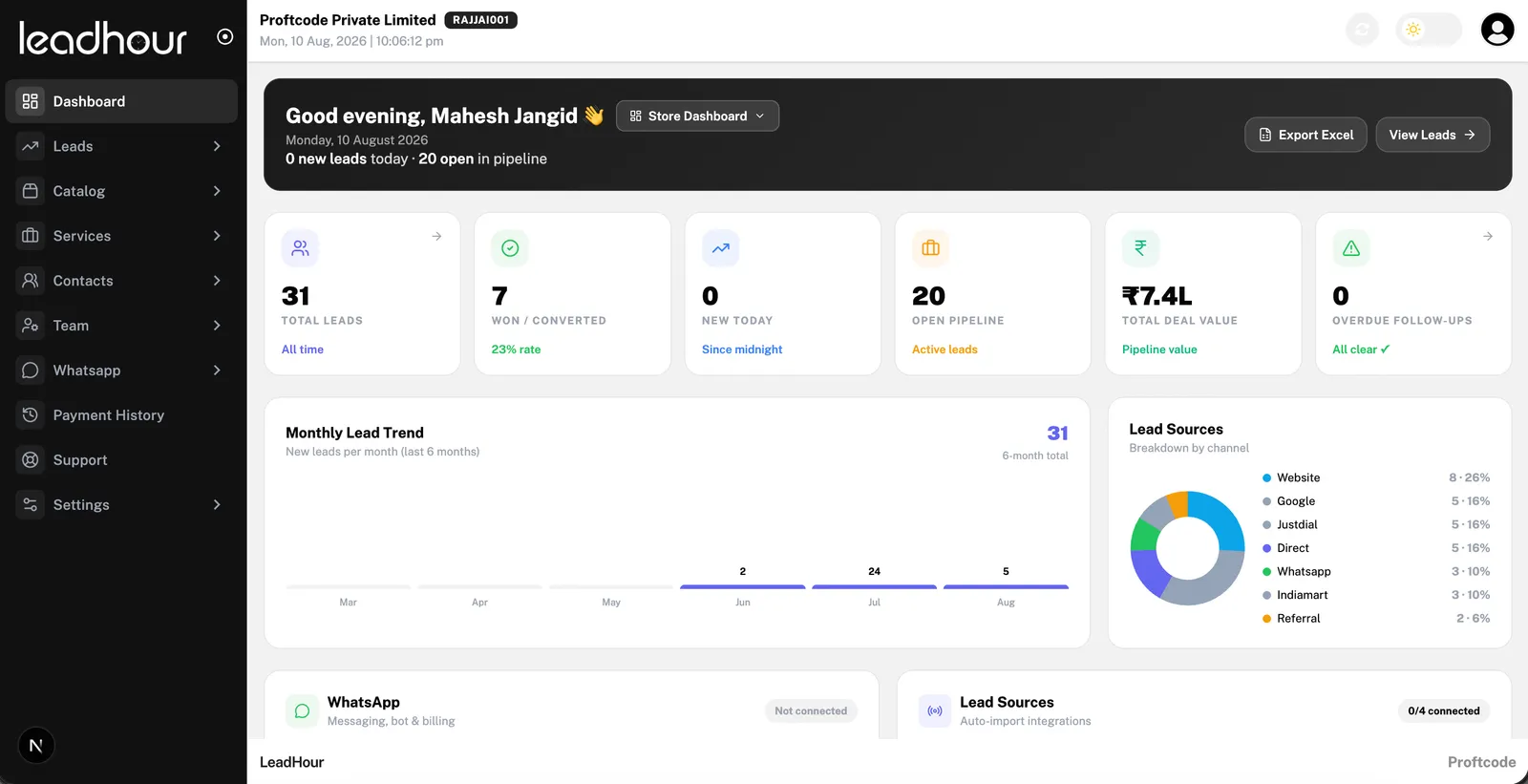Viewport: 1528px width, 784px height.
Task: Click the Open Pipeline briefcase icon
Action: coord(930,248)
